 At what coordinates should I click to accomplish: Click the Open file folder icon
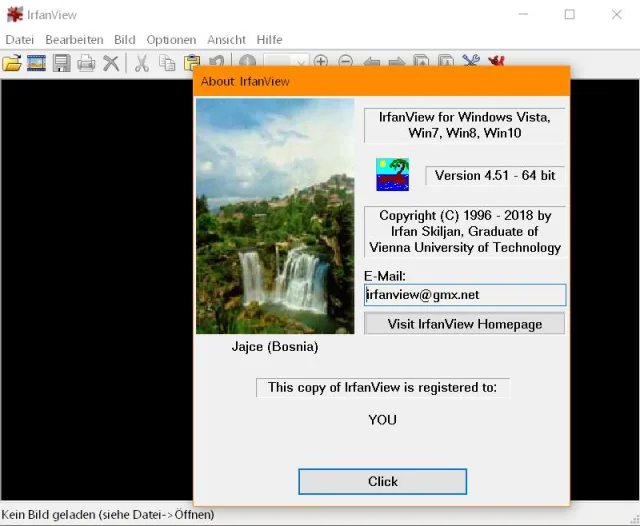point(12,63)
